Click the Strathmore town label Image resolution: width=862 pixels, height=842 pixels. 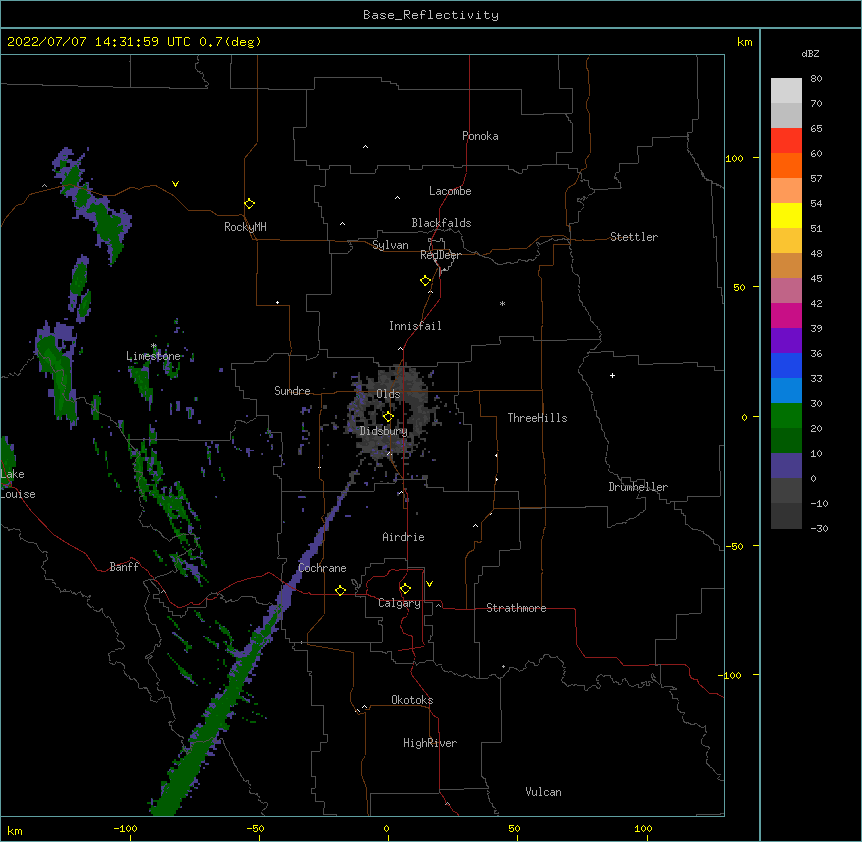516,608
